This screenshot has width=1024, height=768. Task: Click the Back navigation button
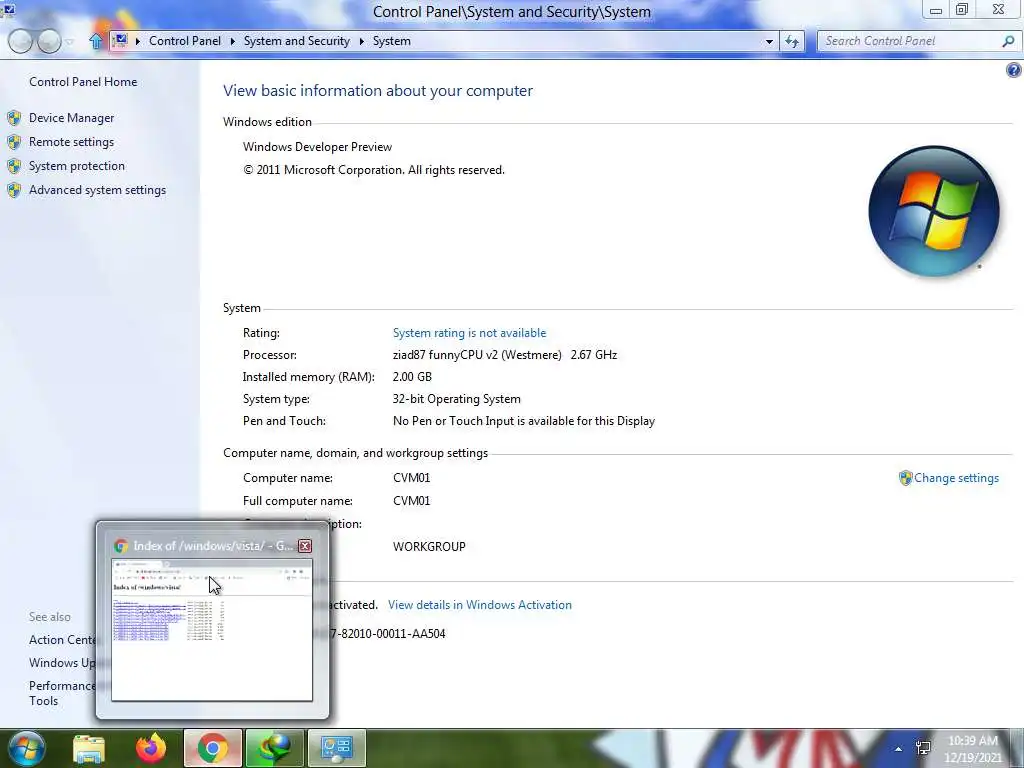pos(20,41)
